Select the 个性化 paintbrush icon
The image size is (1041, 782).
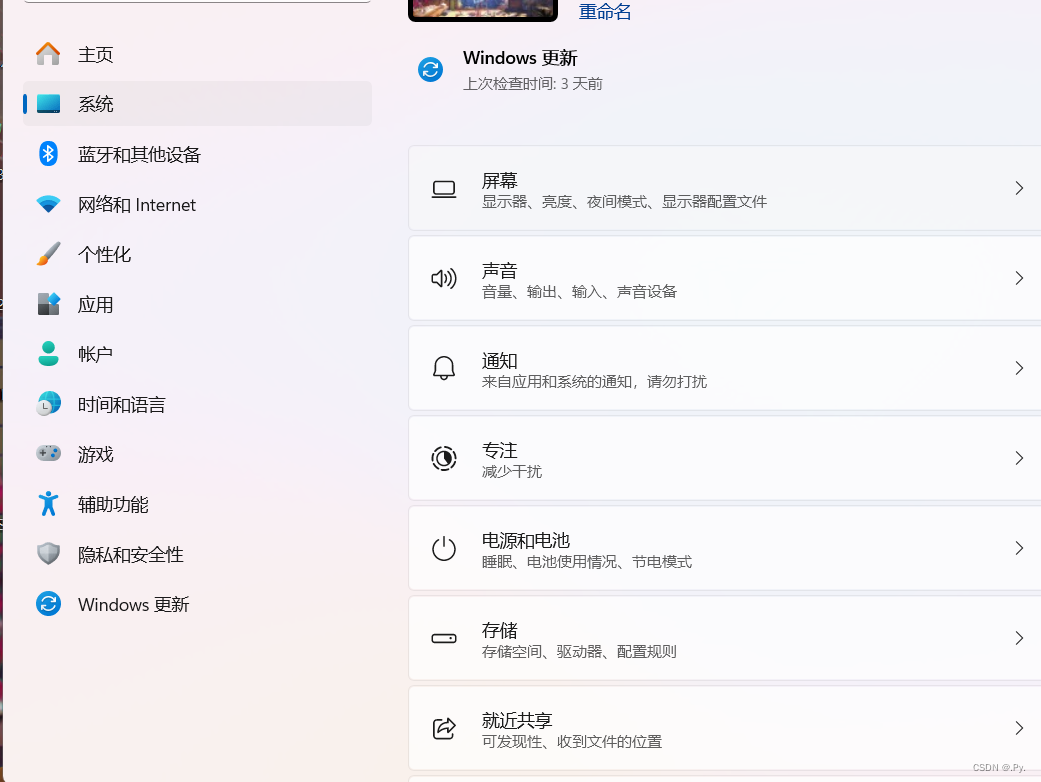click(x=48, y=254)
